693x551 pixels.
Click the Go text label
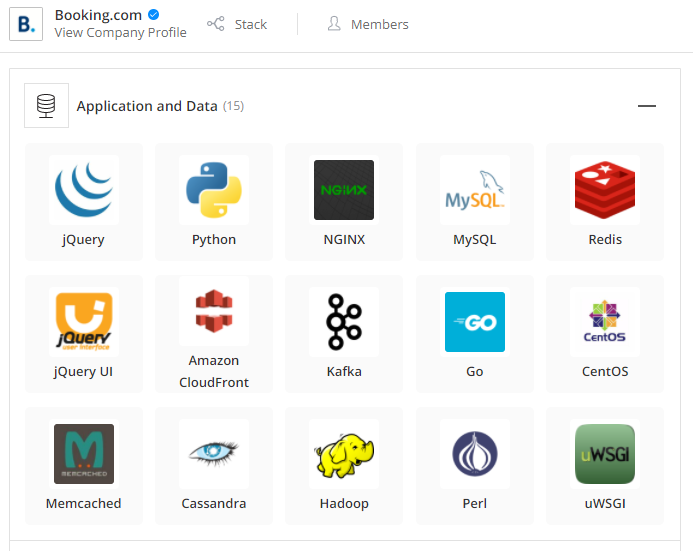coord(475,372)
